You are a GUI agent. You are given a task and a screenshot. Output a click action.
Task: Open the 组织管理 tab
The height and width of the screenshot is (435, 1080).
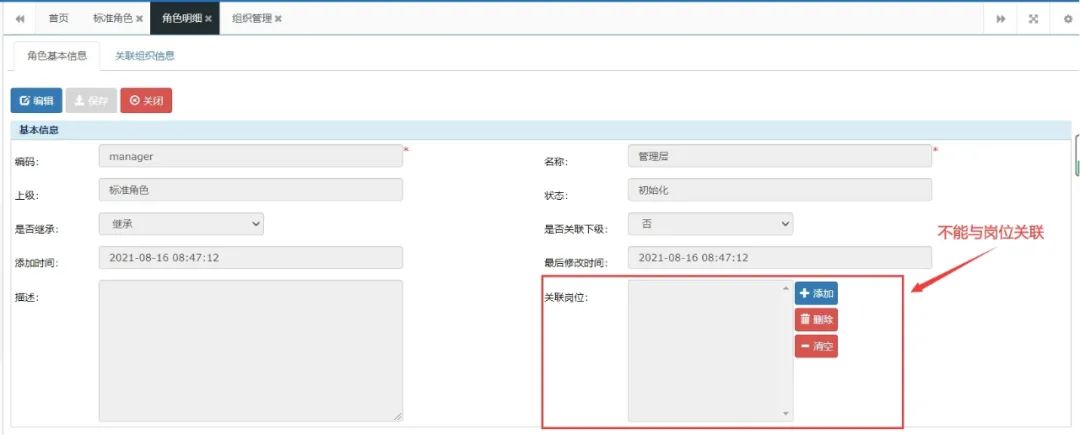click(251, 19)
